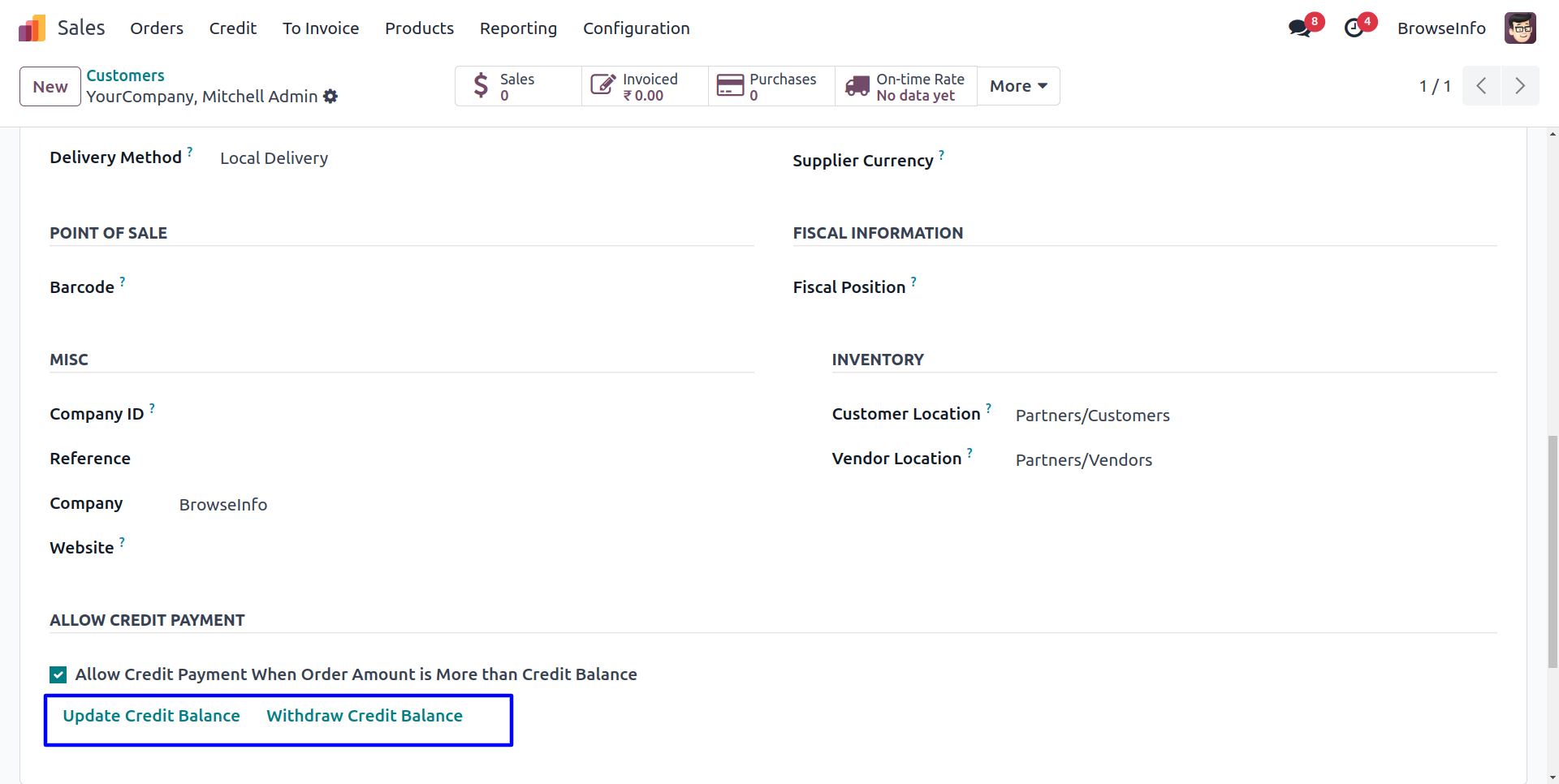1559x784 pixels.
Task: Go to next record arrow
Action: point(1520,86)
